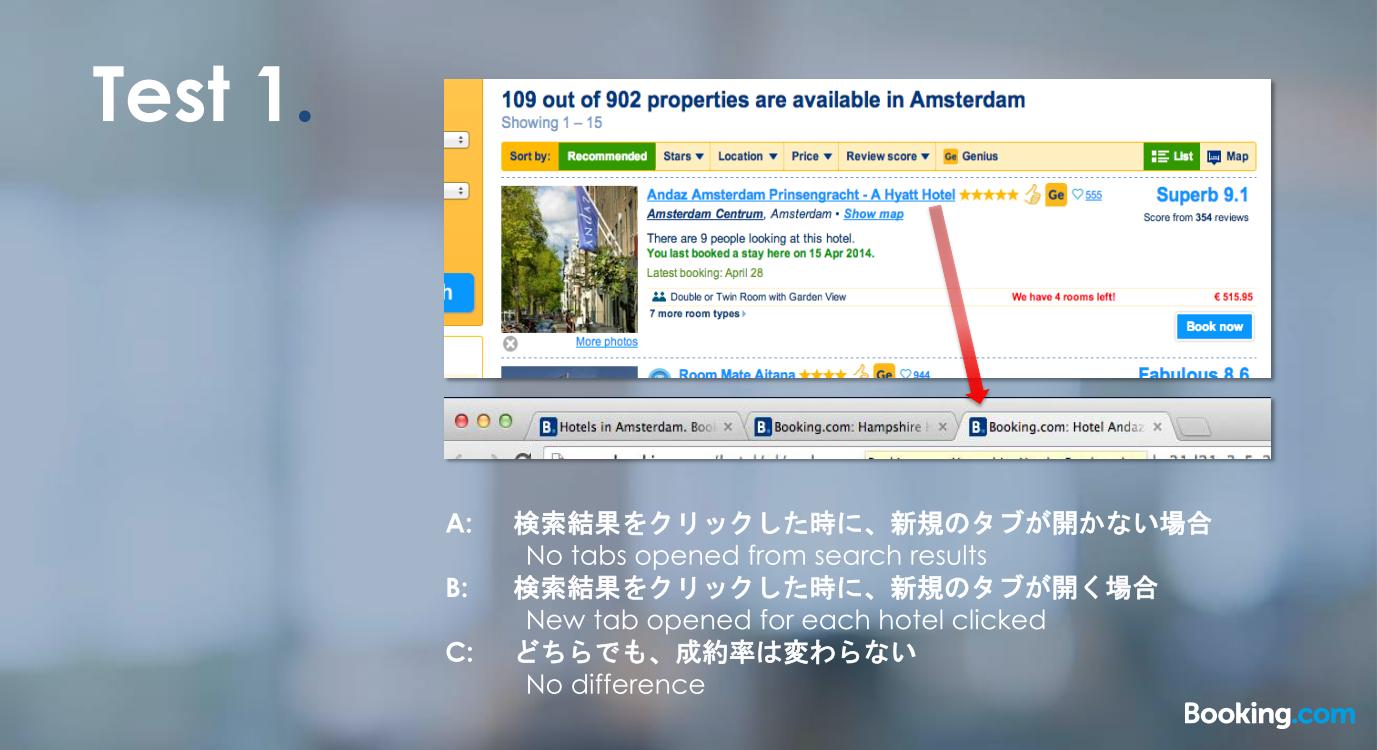Open the Room Mate Aitana hotel link

[x=737, y=374]
